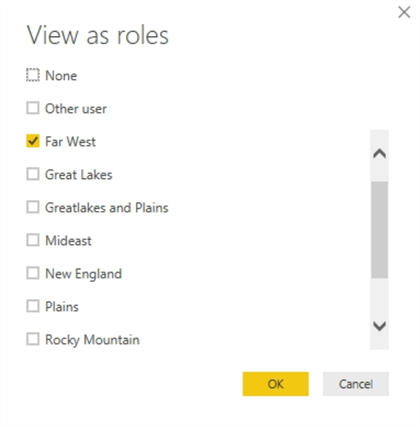
Task: Uncheck the Far West role
Action: tap(33, 141)
